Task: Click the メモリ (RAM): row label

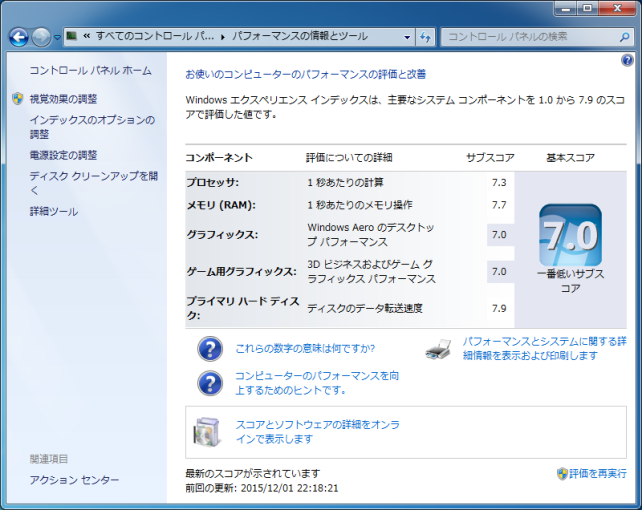Action: 221,205
